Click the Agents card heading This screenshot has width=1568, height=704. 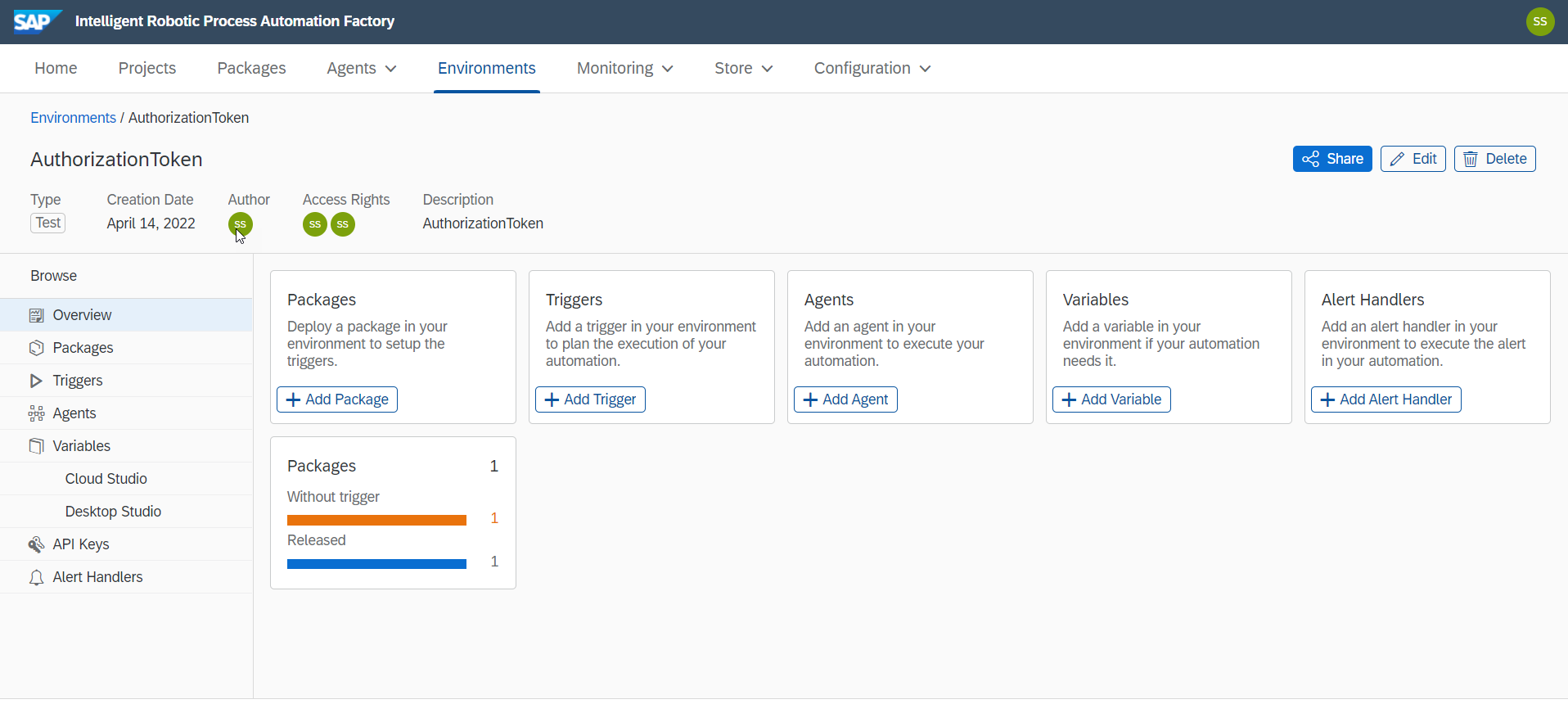[x=829, y=300]
